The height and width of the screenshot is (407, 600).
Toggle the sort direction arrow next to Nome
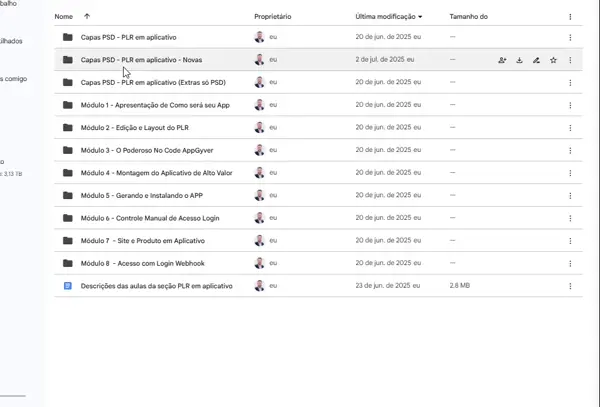87,17
